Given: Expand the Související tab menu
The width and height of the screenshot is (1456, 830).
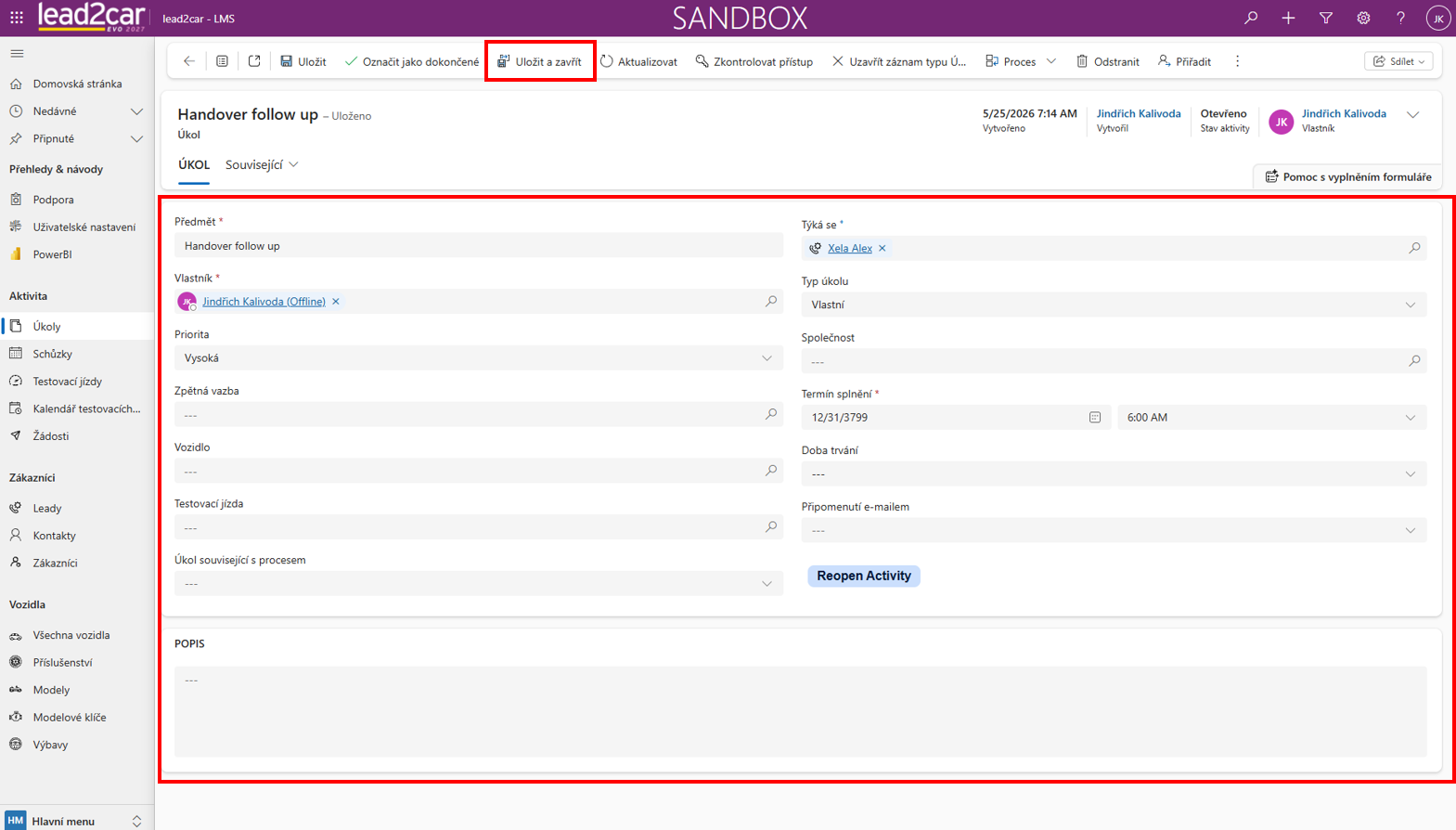Looking at the screenshot, I should click(262, 165).
